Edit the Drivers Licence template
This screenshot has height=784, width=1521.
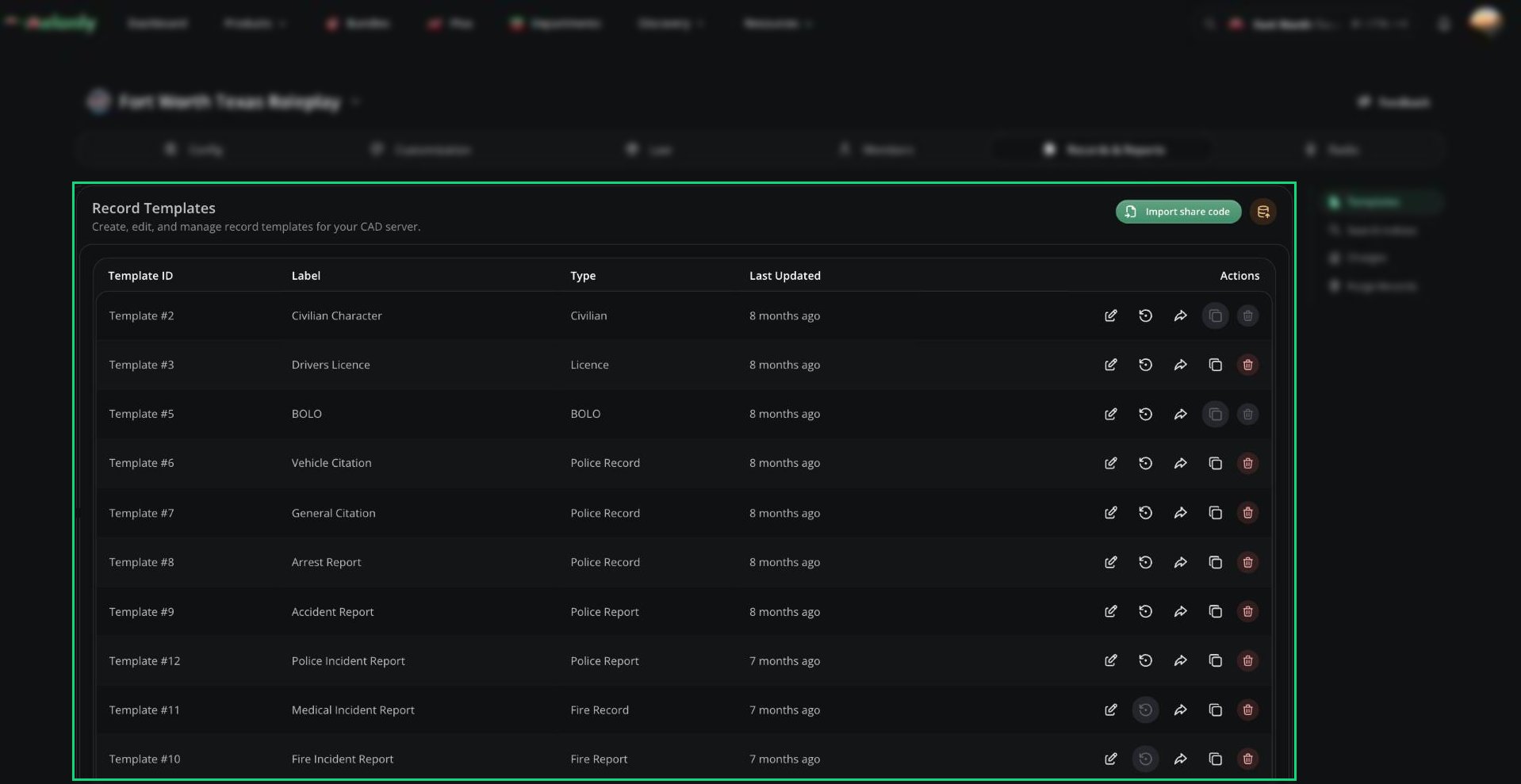pos(1111,365)
